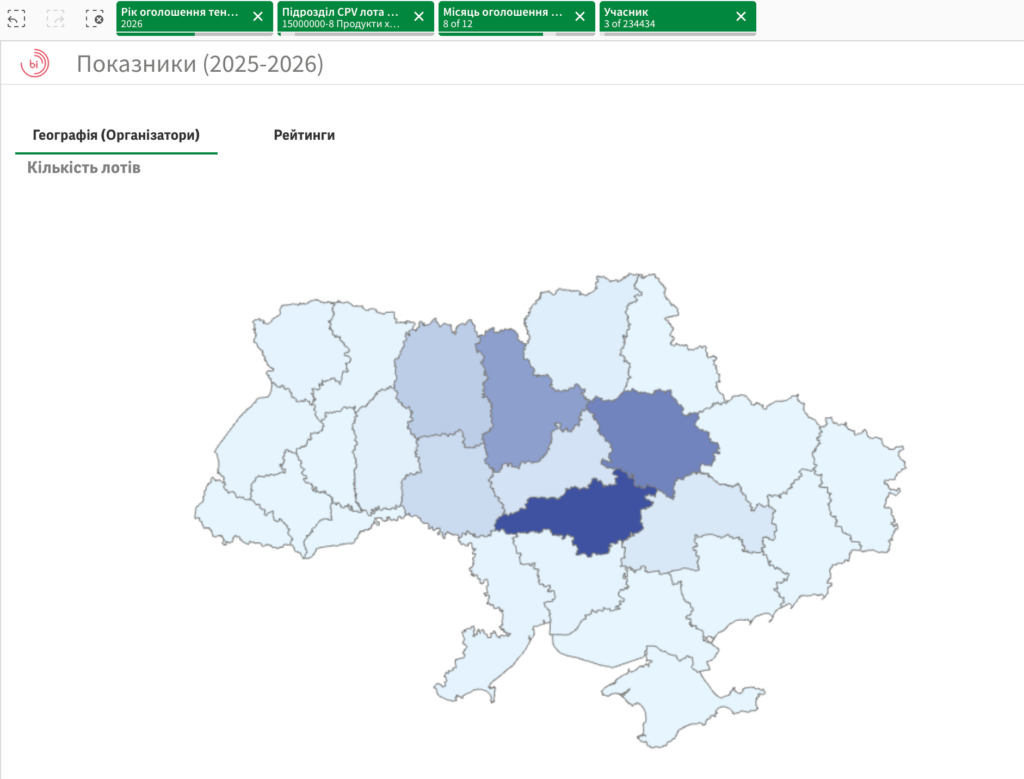The image size is (1024, 779).
Task: Open the BI logo icon
Action: (x=35, y=63)
